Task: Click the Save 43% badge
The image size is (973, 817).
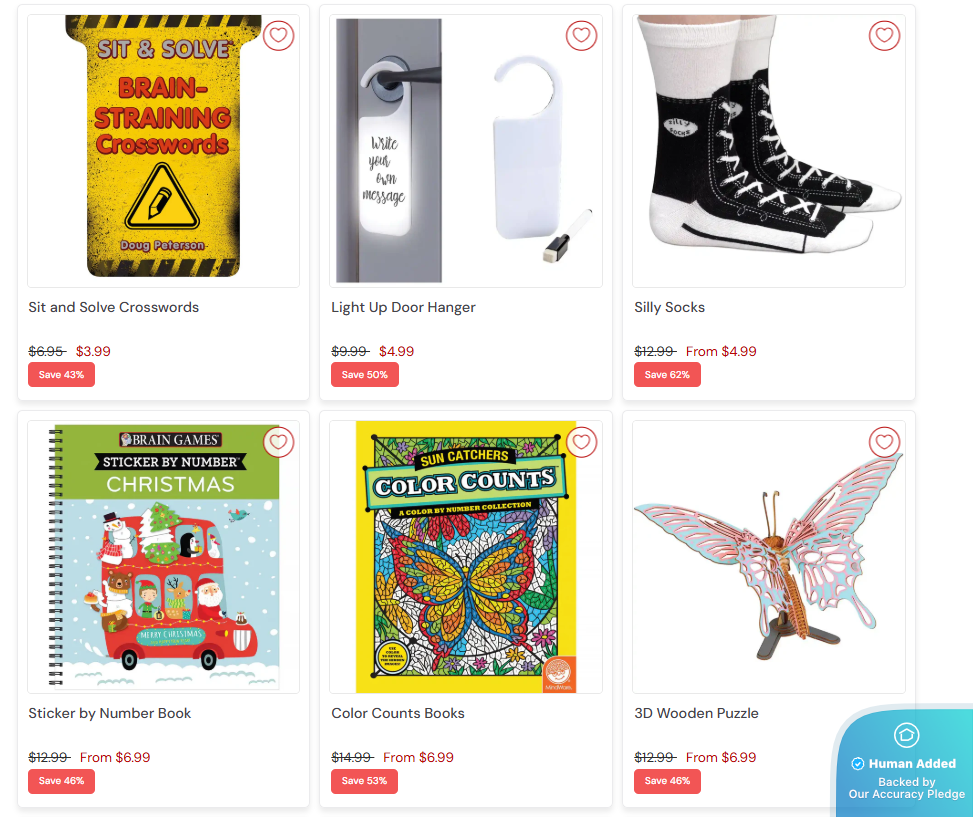Action: pyautogui.click(x=61, y=375)
